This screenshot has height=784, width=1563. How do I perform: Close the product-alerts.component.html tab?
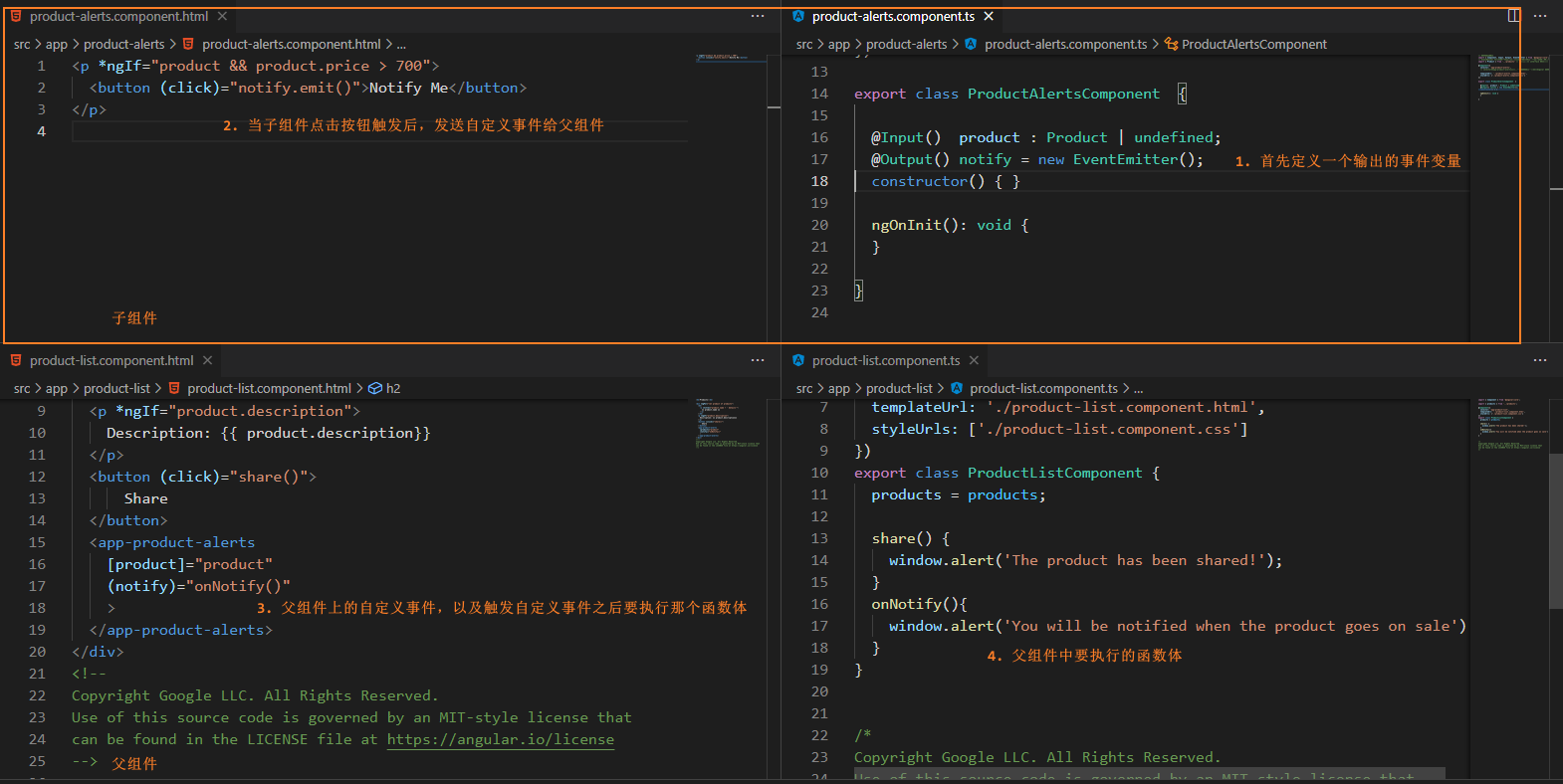(x=222, y=17)
